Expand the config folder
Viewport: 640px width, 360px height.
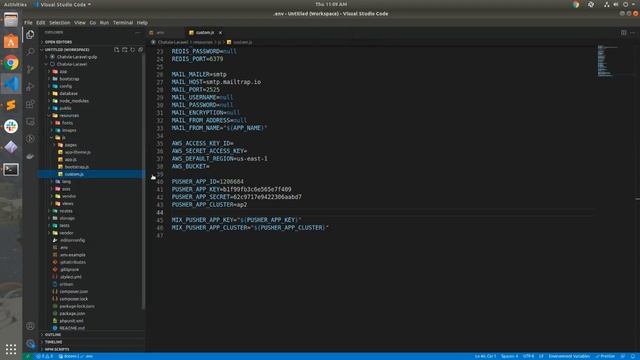[x=65, y=86]
